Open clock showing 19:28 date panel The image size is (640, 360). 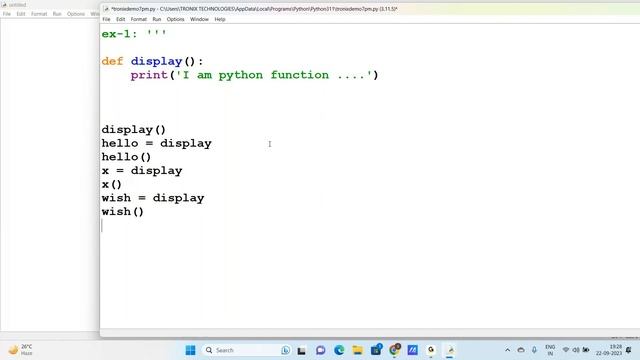[x=609, y=350]
